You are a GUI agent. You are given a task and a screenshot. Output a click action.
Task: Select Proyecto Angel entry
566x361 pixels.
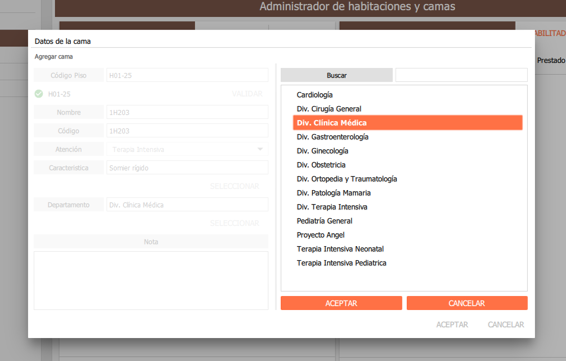[321, 235]
